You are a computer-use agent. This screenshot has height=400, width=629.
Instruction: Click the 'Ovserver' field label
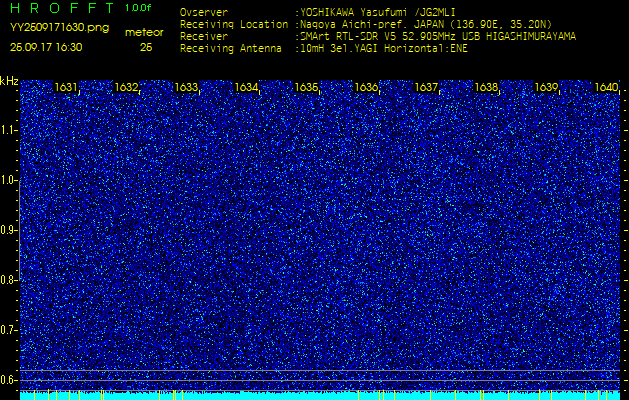204,12
